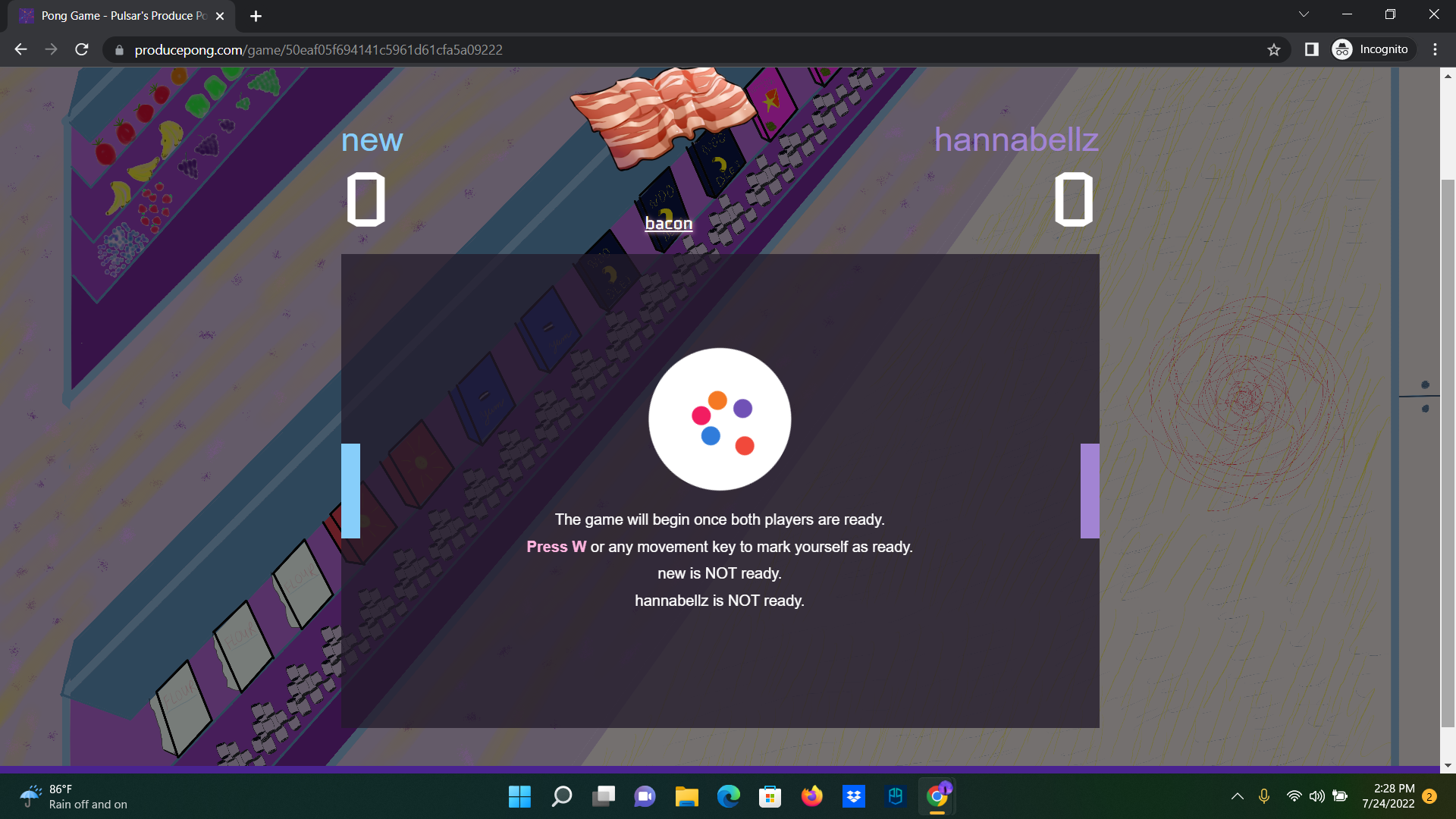Click the 'new is NOT ready.' status line
Screen dimensions: 1456x819
(719, 573)
